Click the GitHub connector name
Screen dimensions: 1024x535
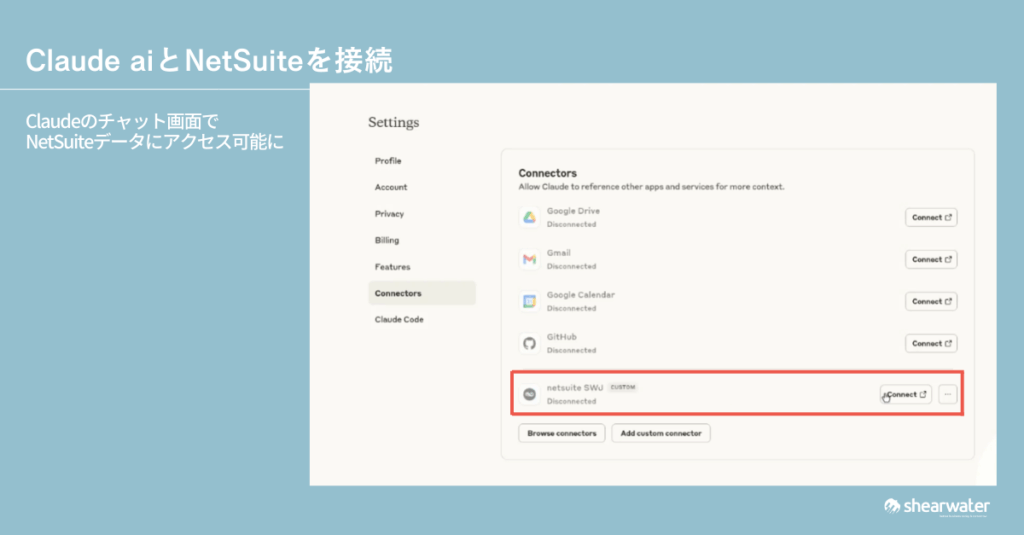tap(562, 337)
